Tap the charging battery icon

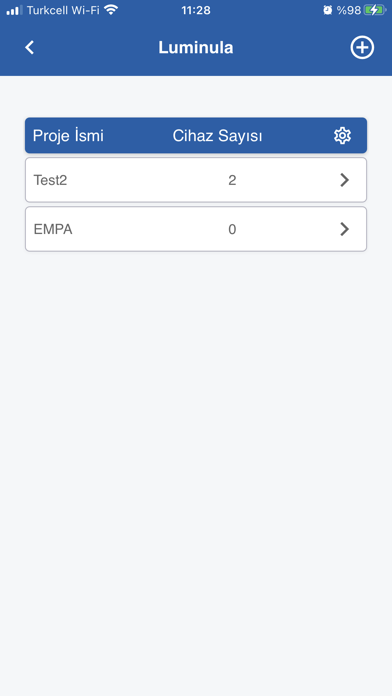pos(375,10)
